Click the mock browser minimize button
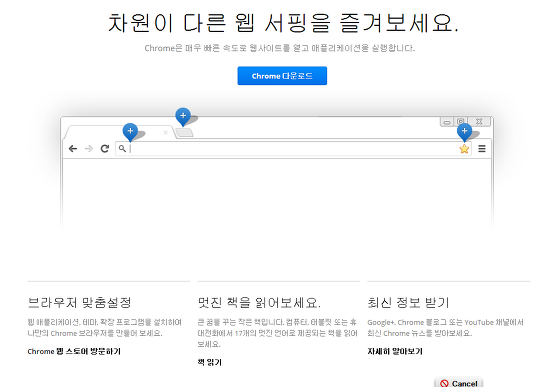This screenshot has height=387, width=540. (447, 122)
